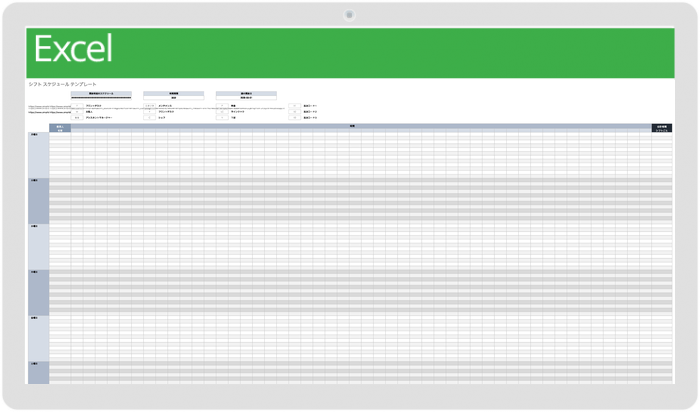The width and height of the screenshot is (700, 412).
Task: Select the シフト スケジュール テンプレート title
Action: click(62, 84)
